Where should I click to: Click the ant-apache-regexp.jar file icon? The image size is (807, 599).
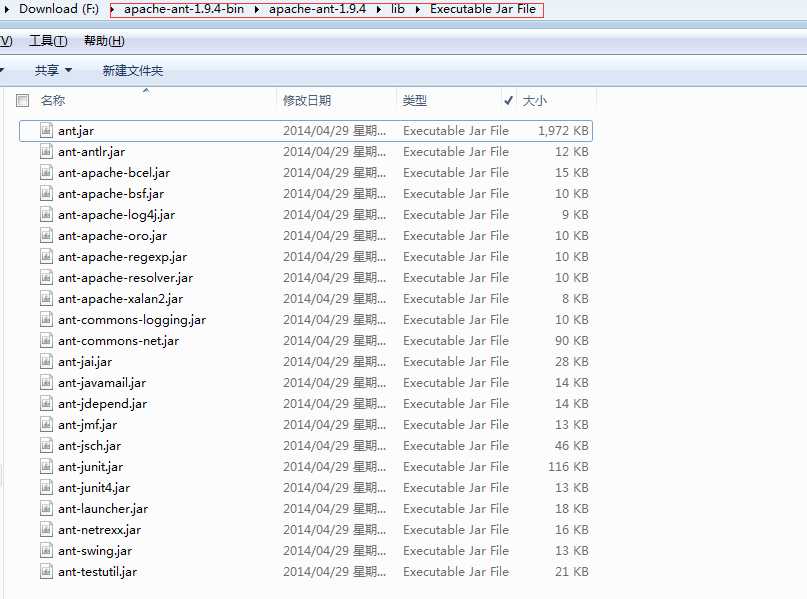(46, 256)
